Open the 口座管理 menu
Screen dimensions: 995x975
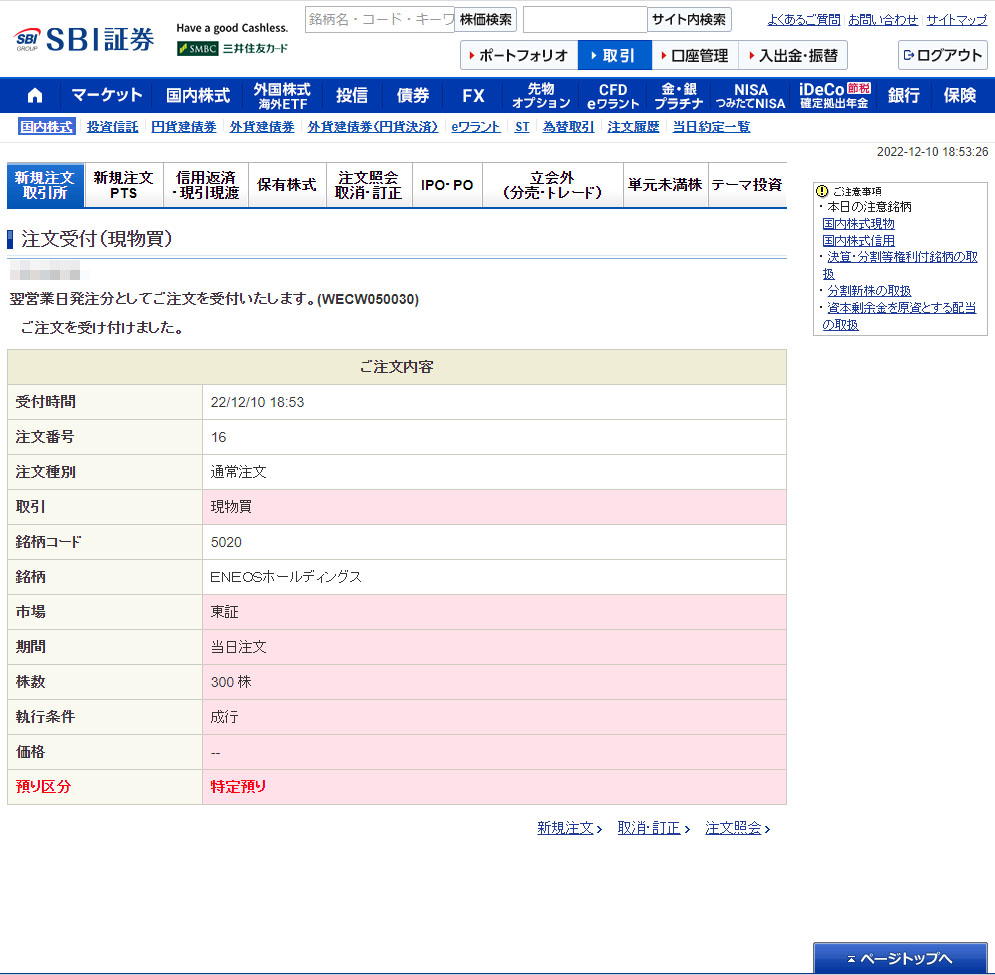pyautogui.click(x=694, y=56)
